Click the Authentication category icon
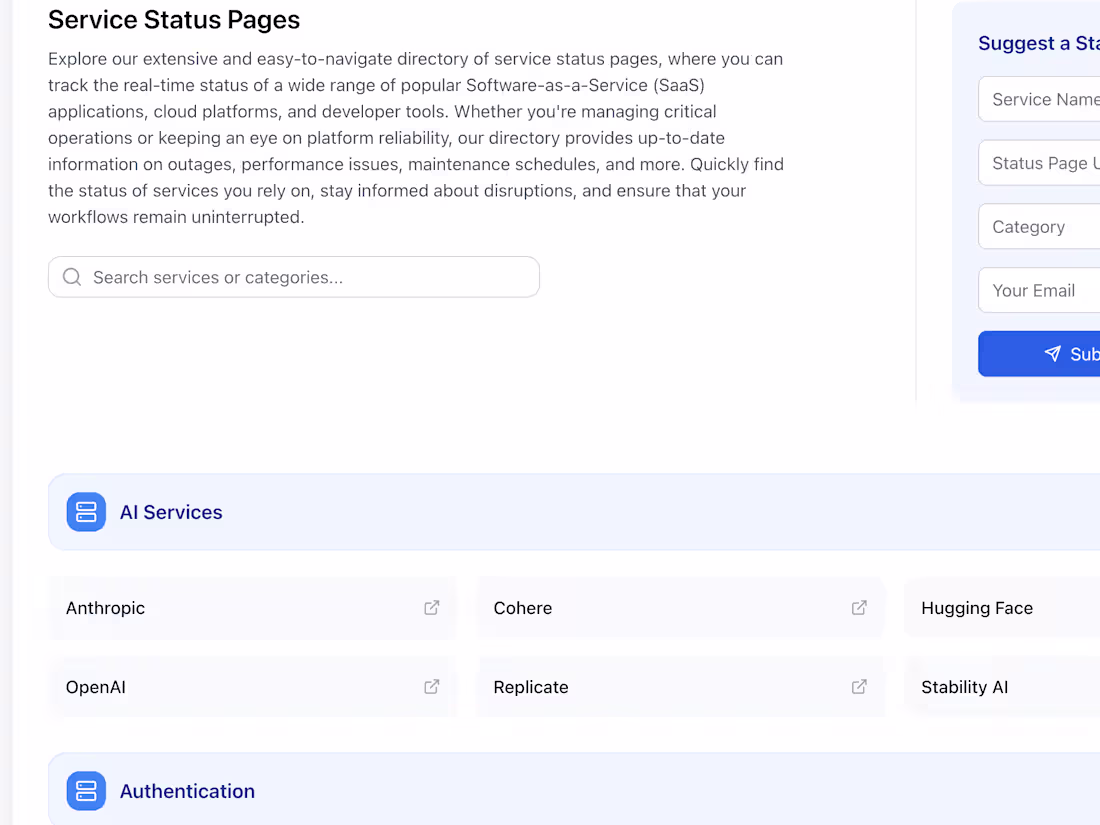Image resolution: width=1100 pixels, height=825 pixels. click(86, 790)
